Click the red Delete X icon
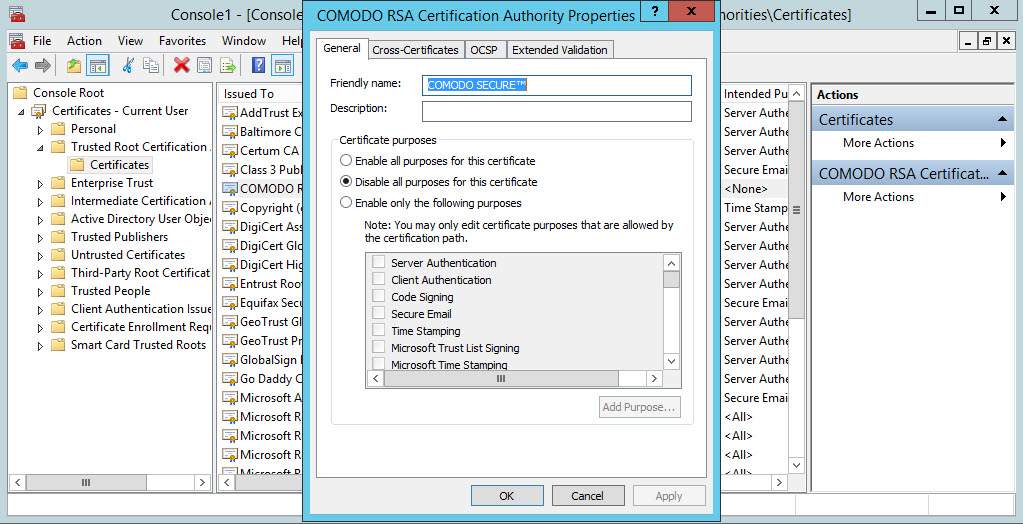 point(181,65)
